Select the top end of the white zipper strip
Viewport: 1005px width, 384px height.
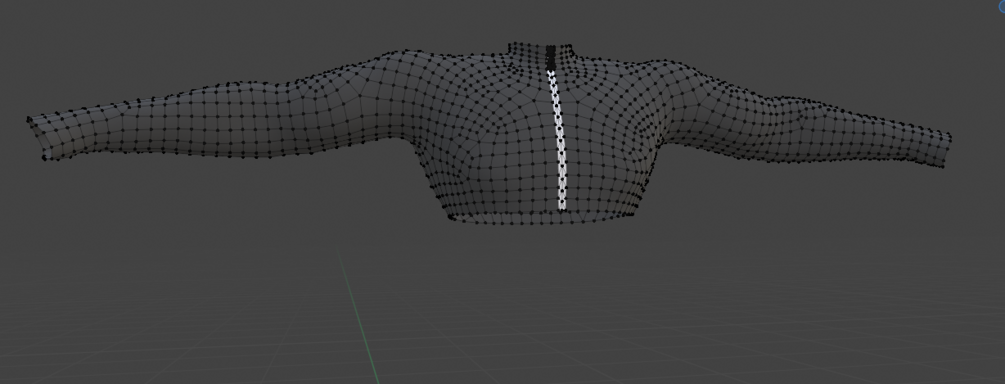click(552, 73)
